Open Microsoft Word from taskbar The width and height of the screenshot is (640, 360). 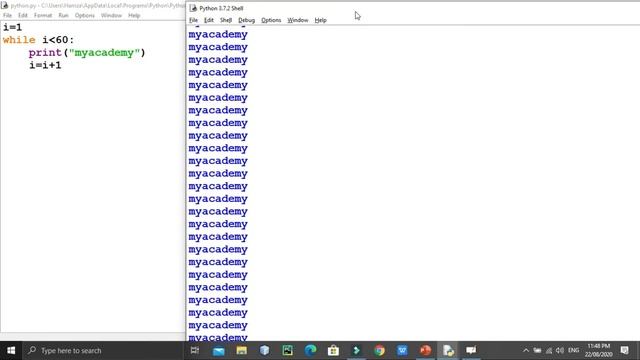point(402,350)
